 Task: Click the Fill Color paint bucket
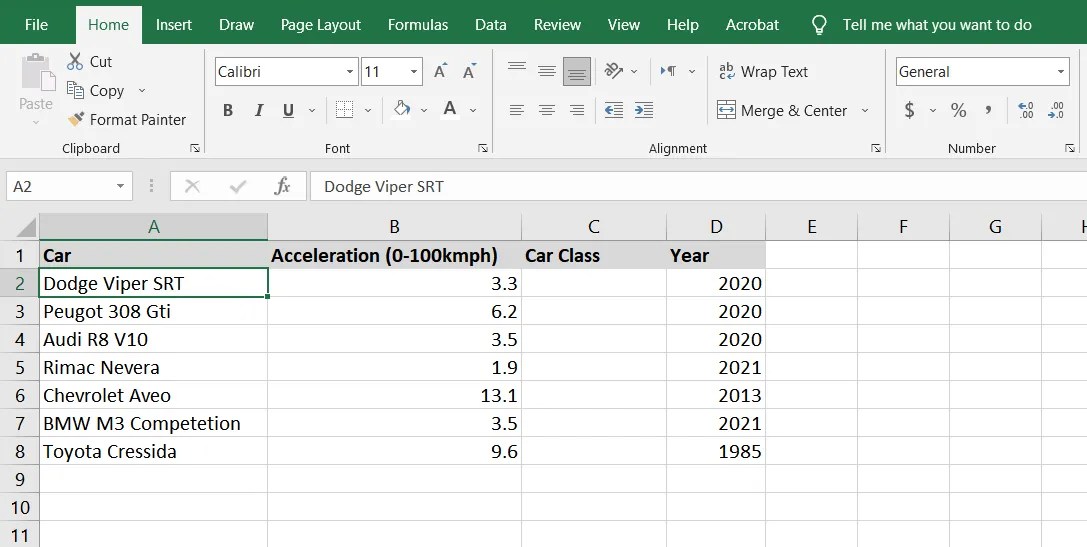(401, 110)
